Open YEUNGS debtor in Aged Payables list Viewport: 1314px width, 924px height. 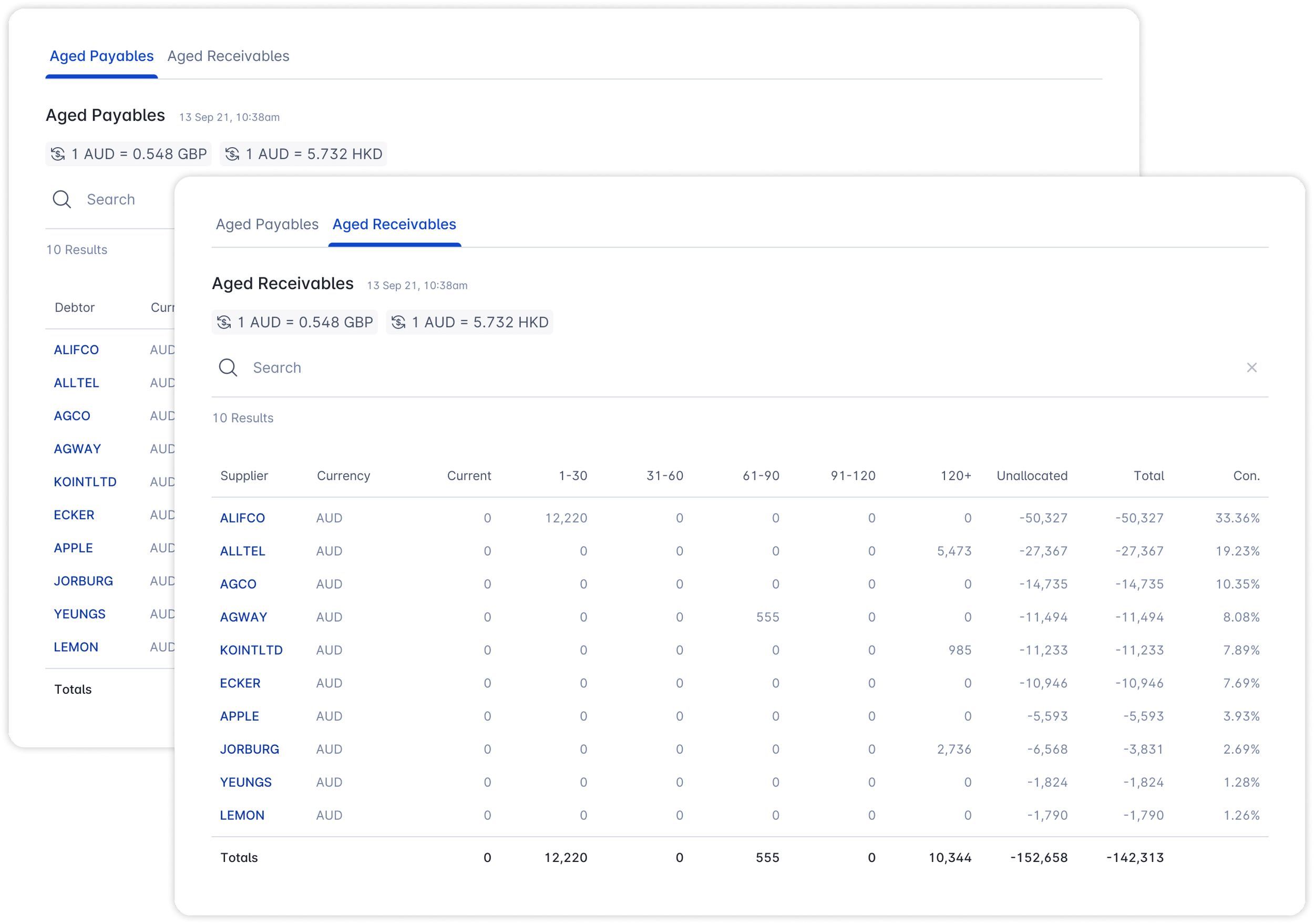[x=79, y=614]
